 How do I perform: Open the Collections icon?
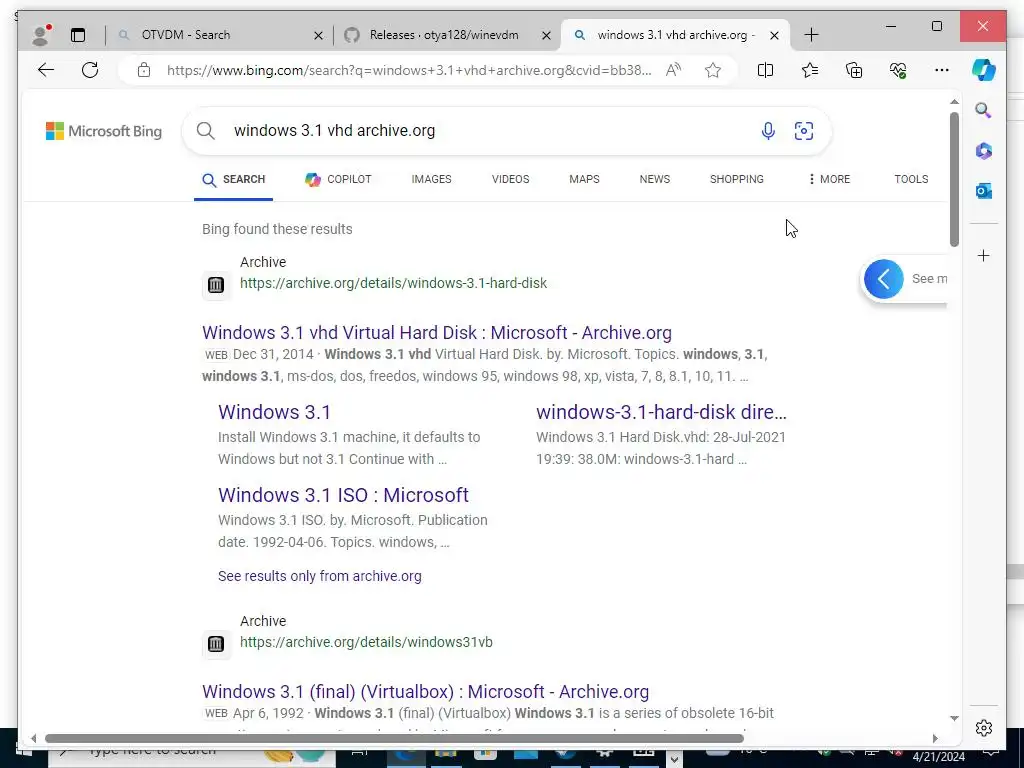click(x=854, y=70)
